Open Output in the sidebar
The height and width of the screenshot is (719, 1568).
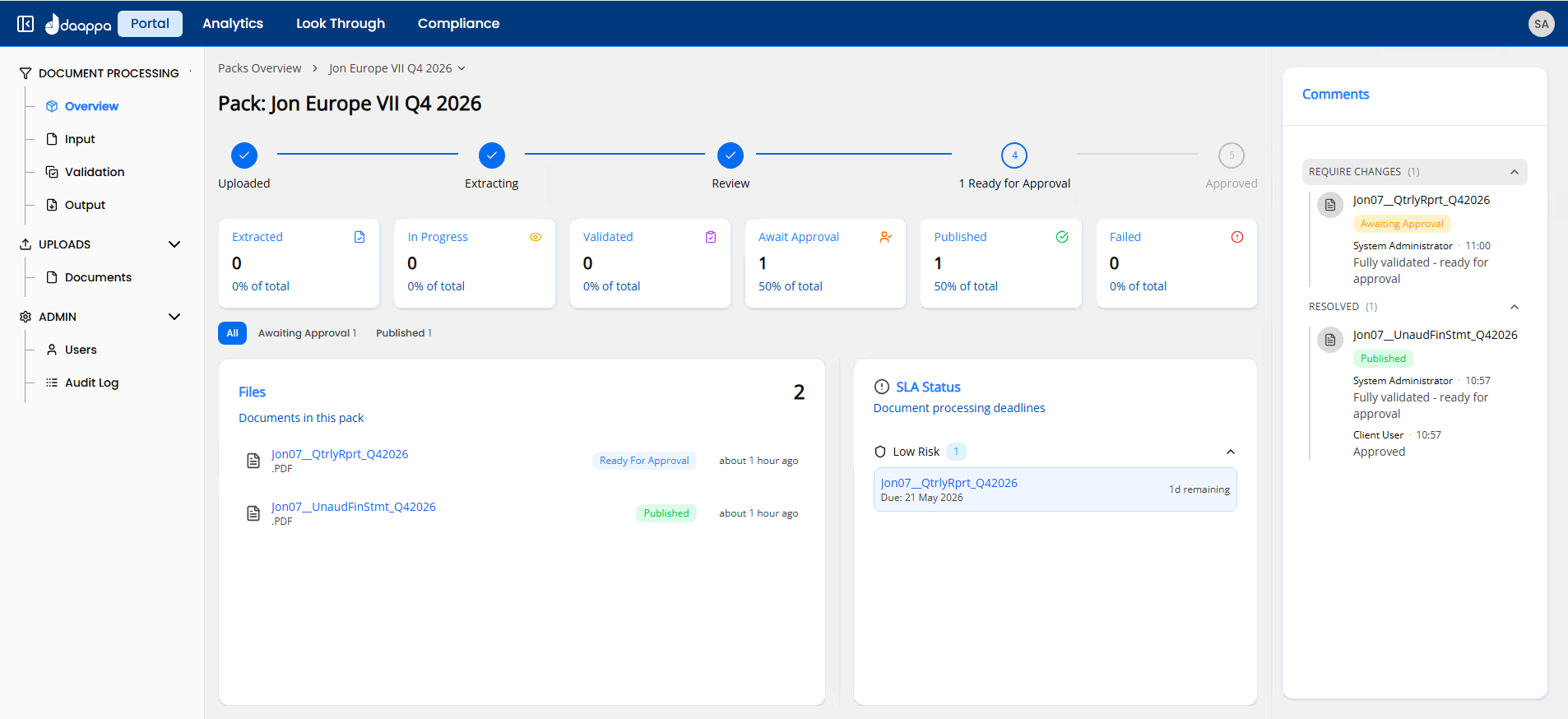[x=85, y=205]
